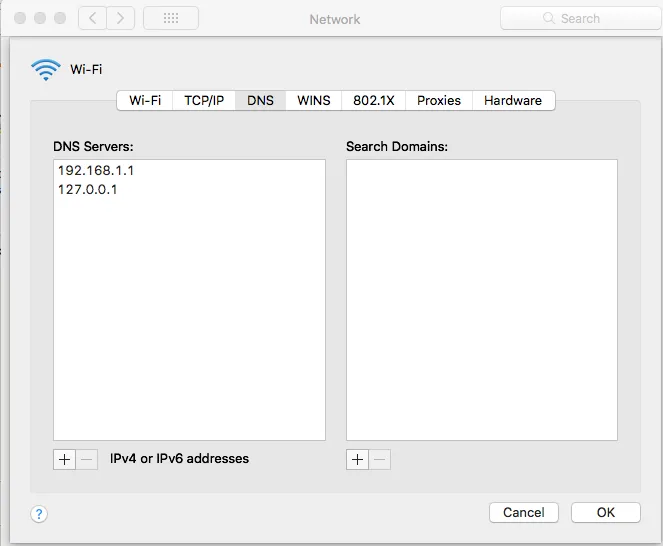Click the minimize window button

(40, 18)
